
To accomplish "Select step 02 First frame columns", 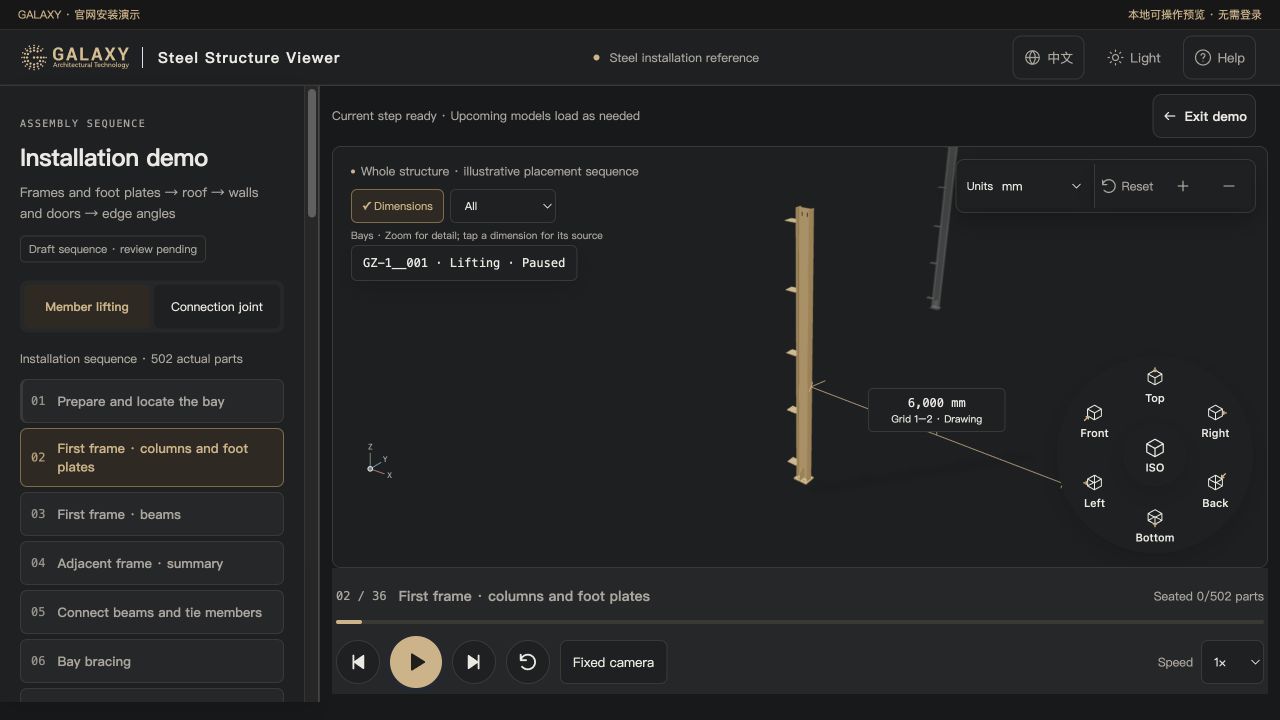I will pos(152,458).
